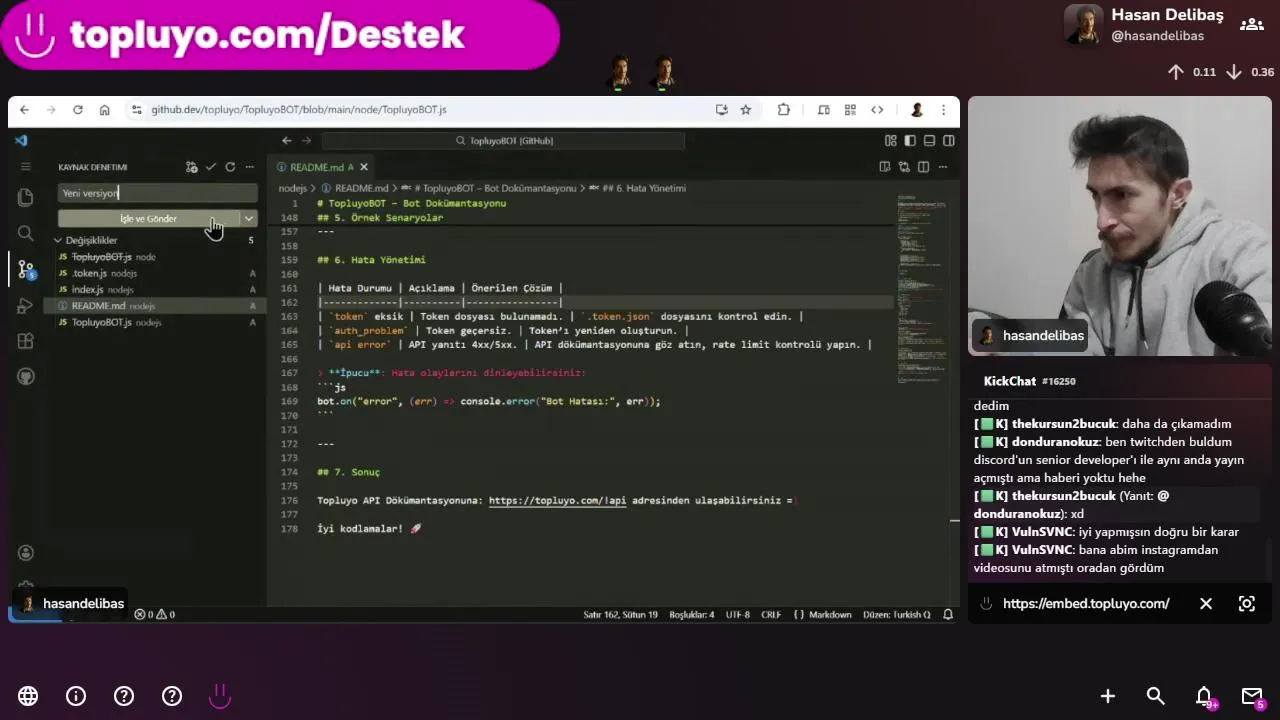Open Source Control view with badge
Viewport: 1280px width, 720px height.
(26, 268)
